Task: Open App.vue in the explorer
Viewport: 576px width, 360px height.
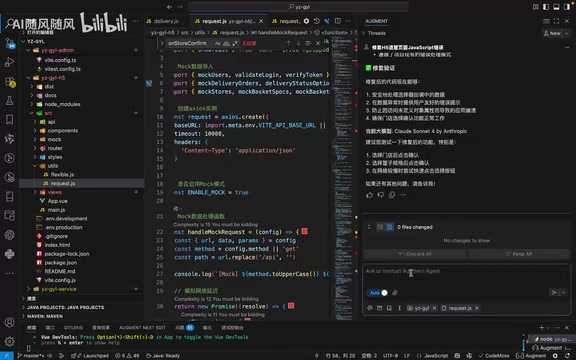Action: [x=57, y=201]
